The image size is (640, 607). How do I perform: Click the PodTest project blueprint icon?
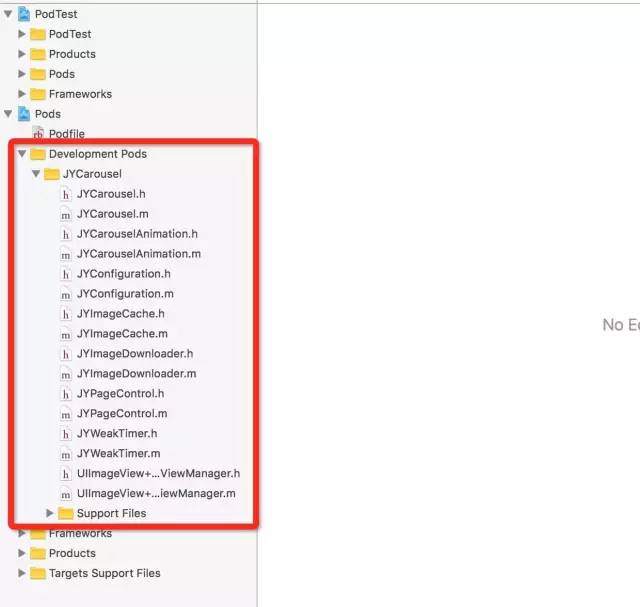(24, 14)
